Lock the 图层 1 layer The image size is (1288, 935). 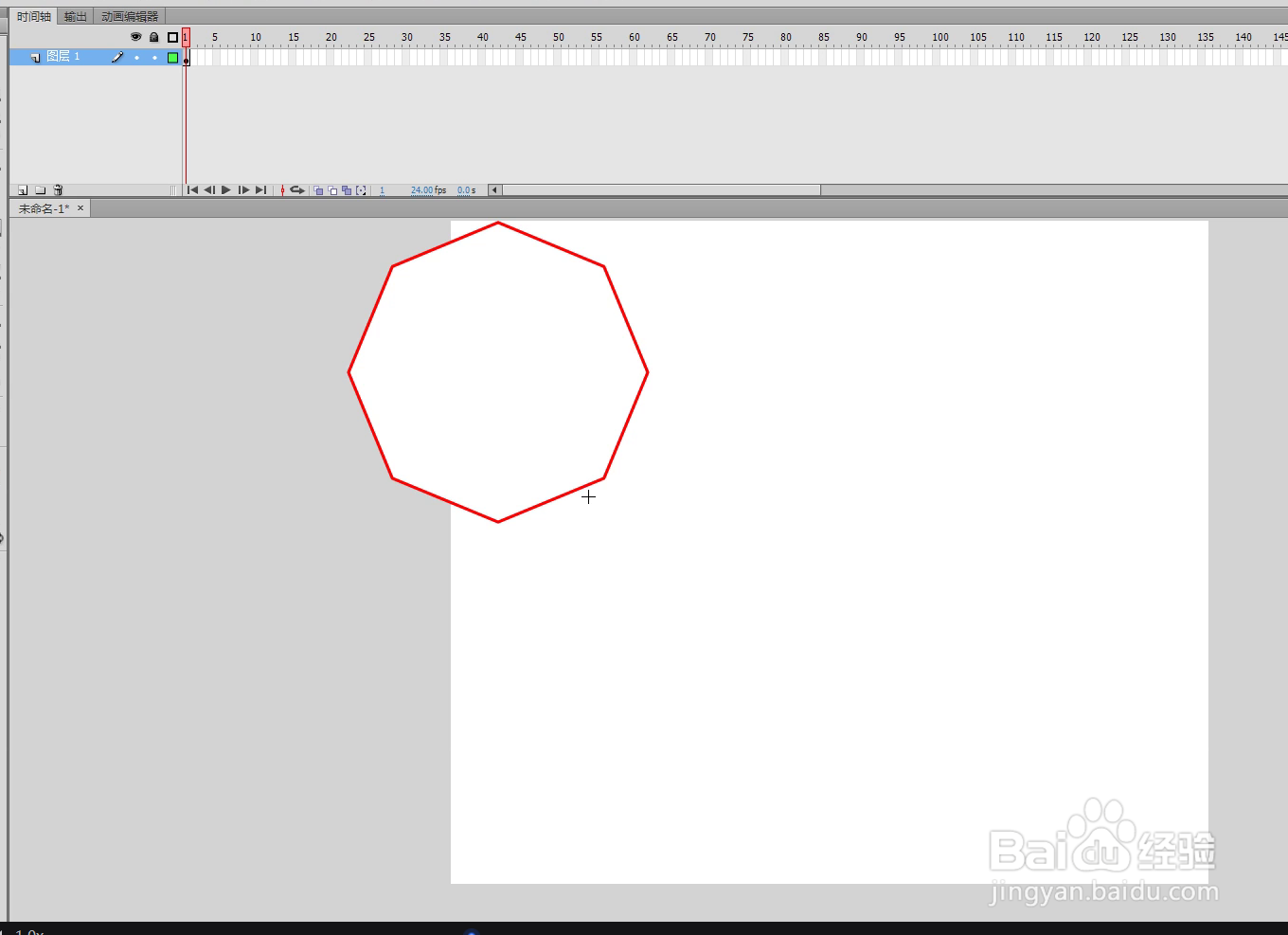coord(154,56)
